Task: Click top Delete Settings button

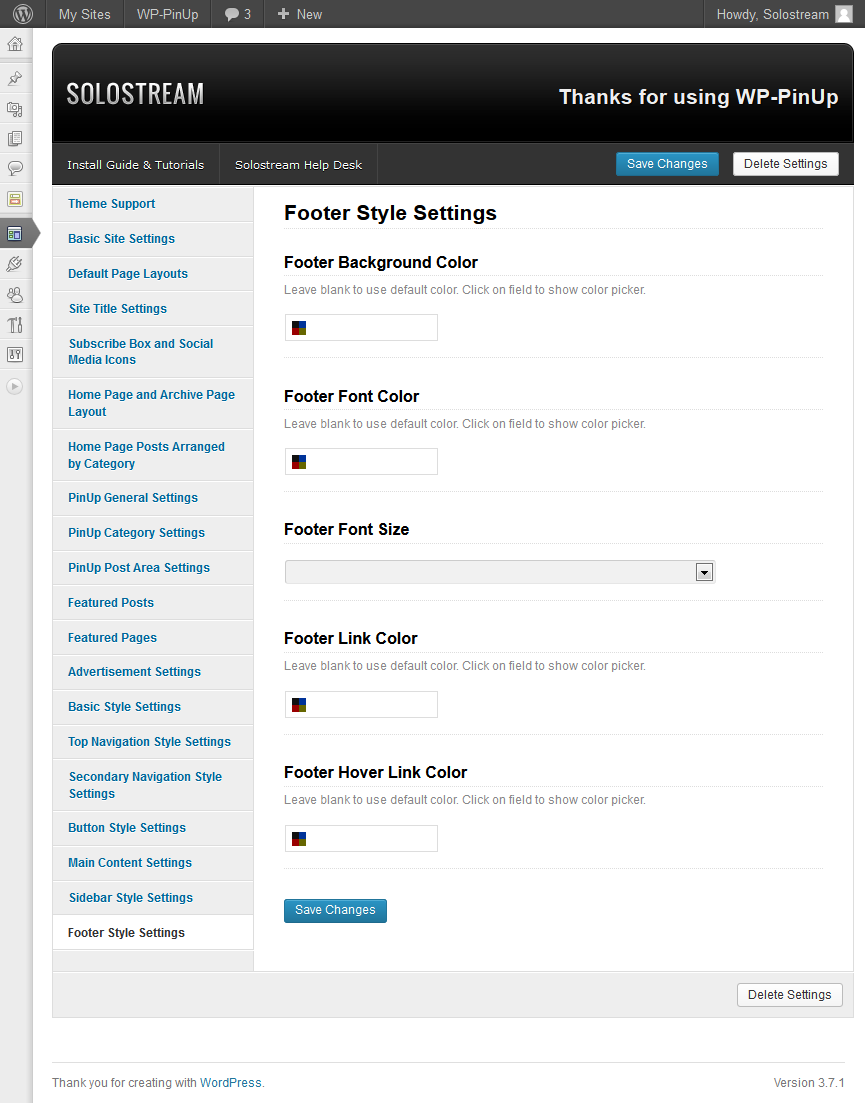Action: [x=786, y=164]
